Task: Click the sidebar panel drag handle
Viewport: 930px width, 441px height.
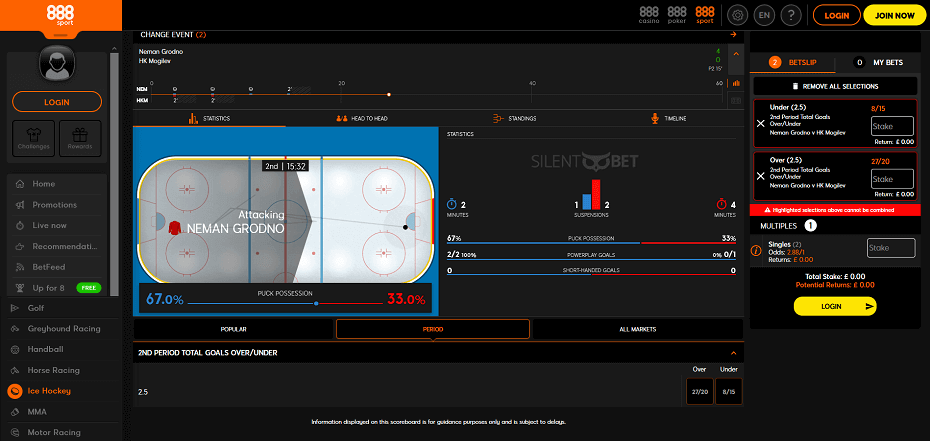Action: (x=61, y=35)
